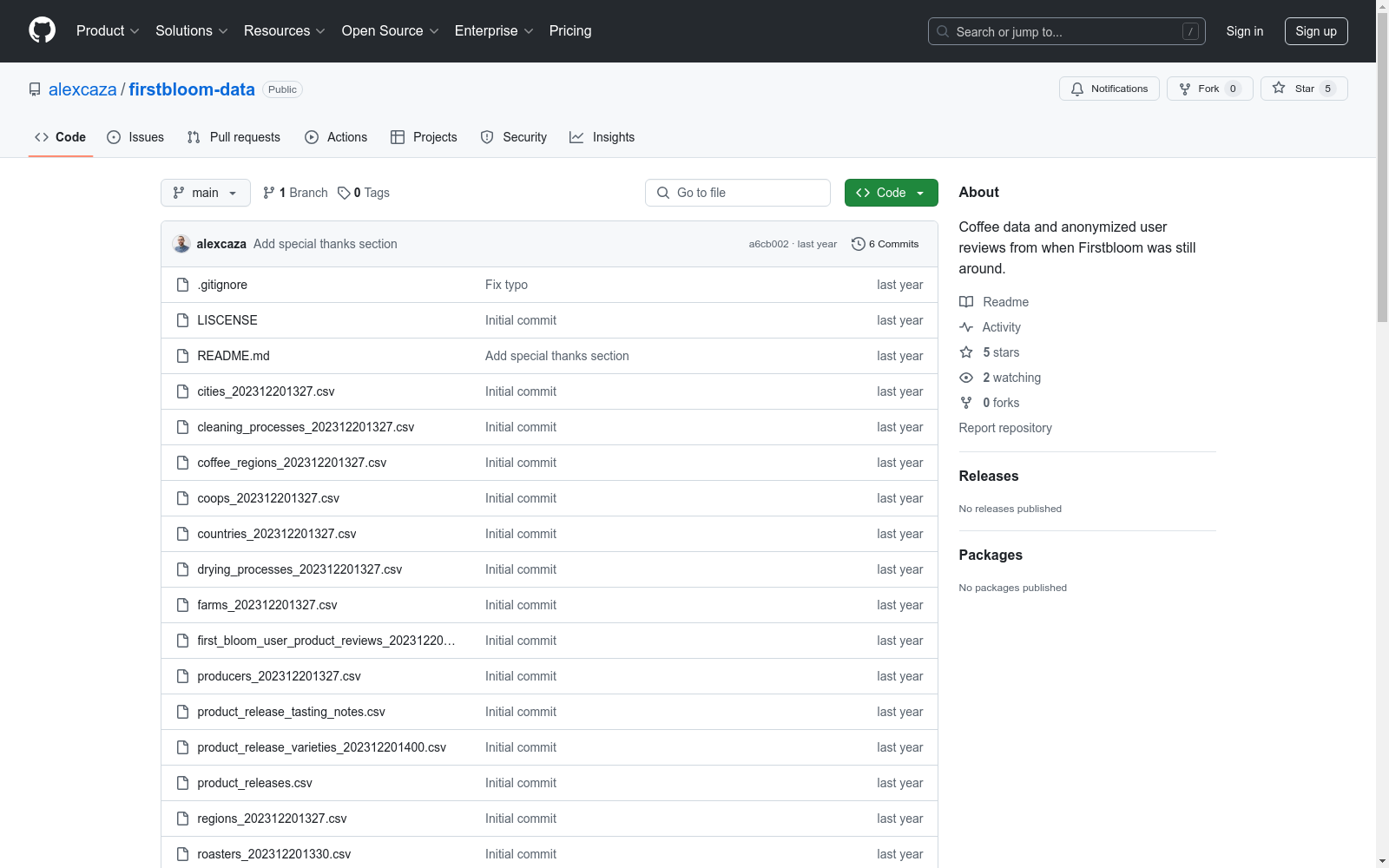Image resolution: width=1389 pixels, height=868 pixels.
Task: Click the book icon next to Readme
Action: click(966, 302)
